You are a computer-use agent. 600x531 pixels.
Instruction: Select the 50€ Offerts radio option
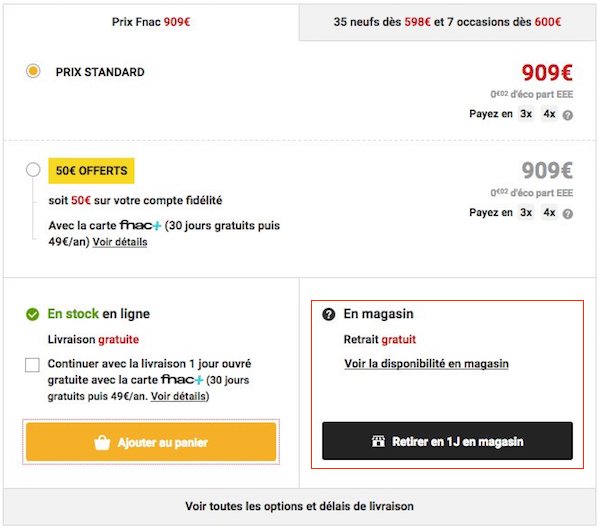click(33, 169)
